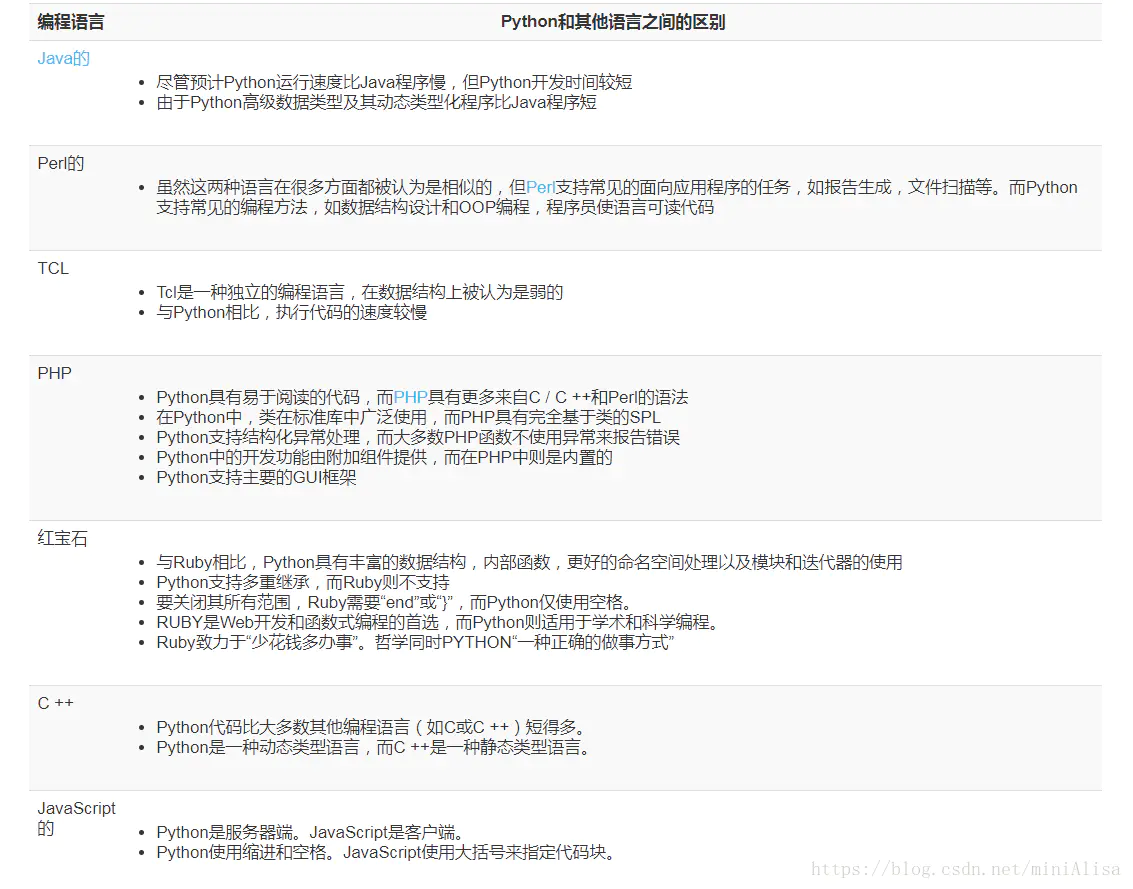Click bullet Python支持多重继承
The image size is (1133, 889).
[x=303, y=583]
